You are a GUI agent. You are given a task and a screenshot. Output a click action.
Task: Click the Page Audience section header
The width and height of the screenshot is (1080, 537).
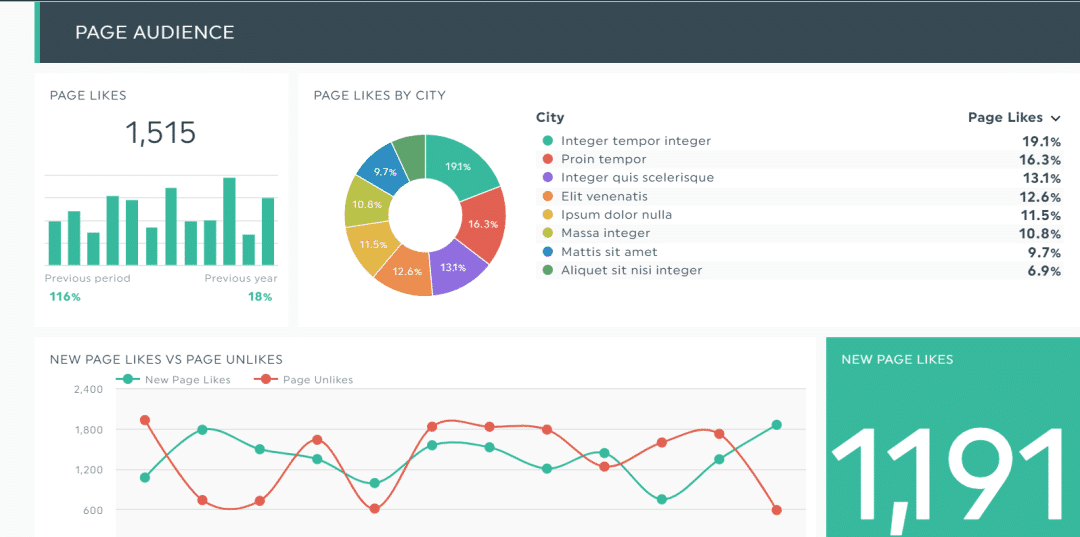(x=155, y=32)
